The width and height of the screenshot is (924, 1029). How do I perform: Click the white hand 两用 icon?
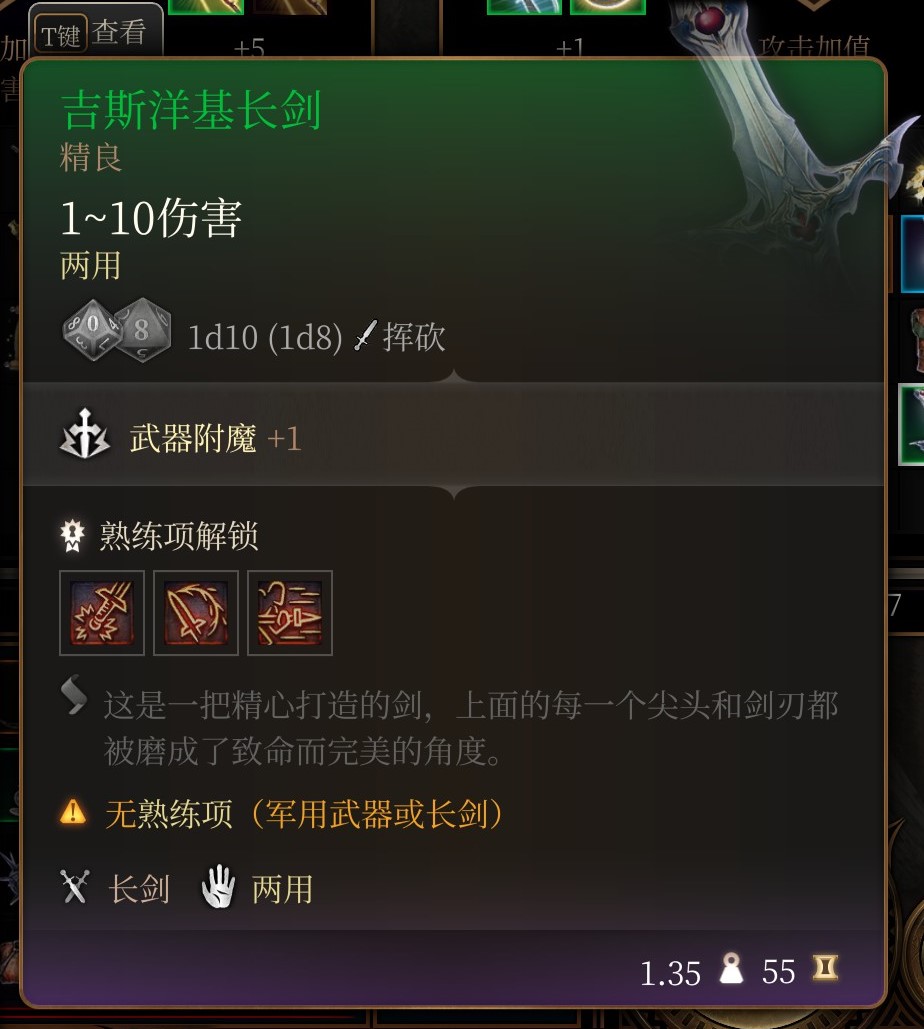218,887
